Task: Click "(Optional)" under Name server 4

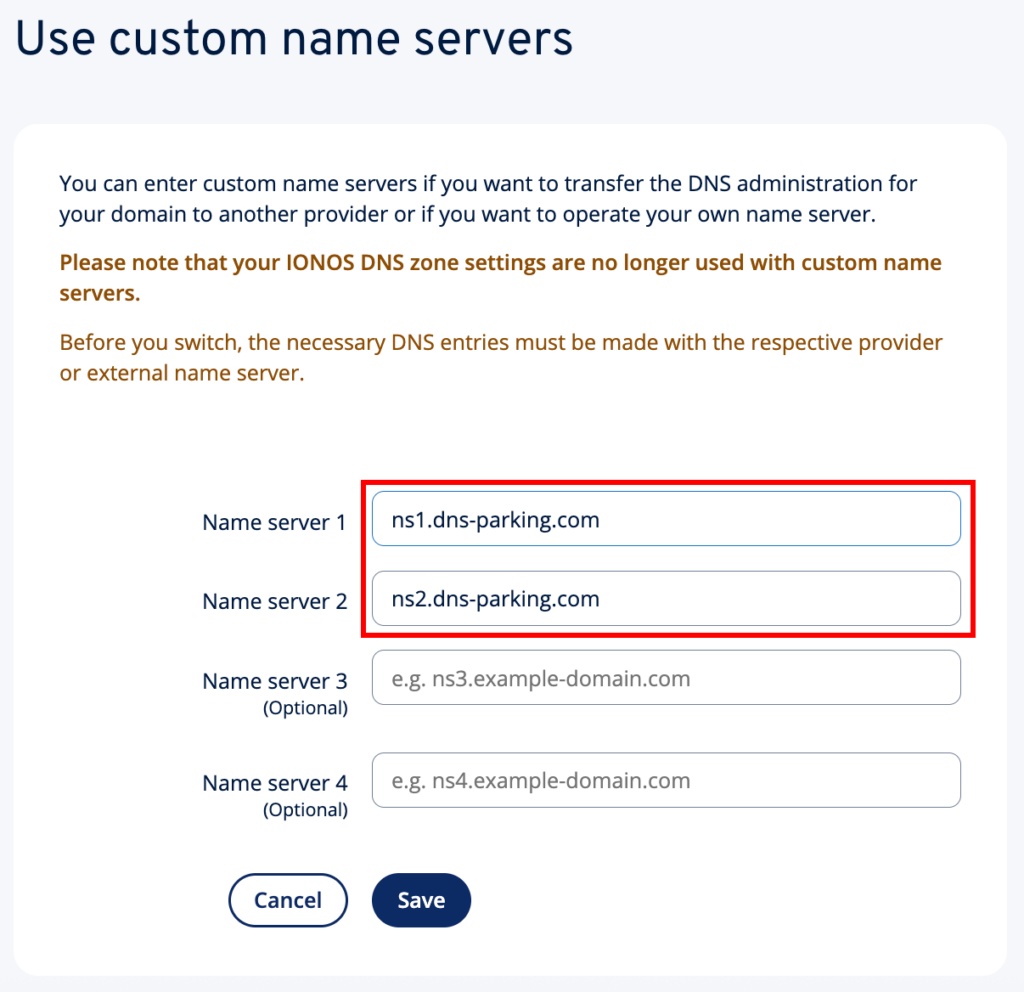Action: [305, 810]
